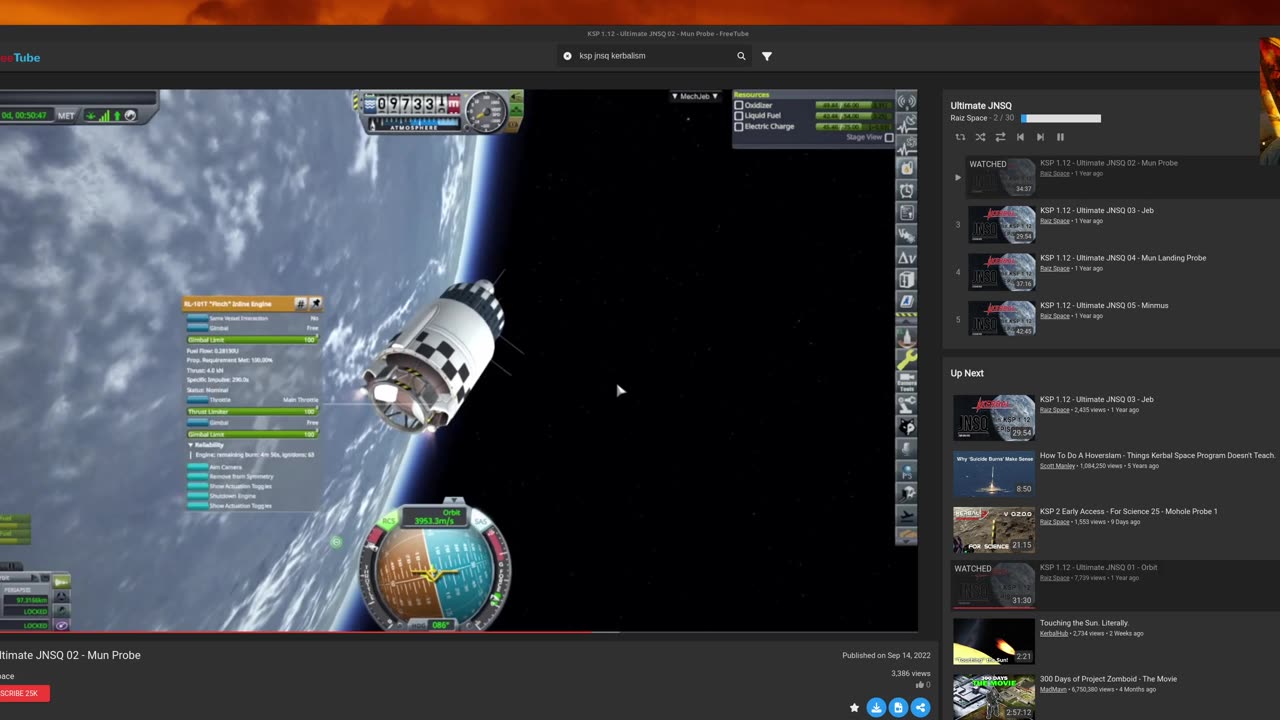Tick the Electric Charge resource checkbox
1280x720 pixels.
click(739, 127)
